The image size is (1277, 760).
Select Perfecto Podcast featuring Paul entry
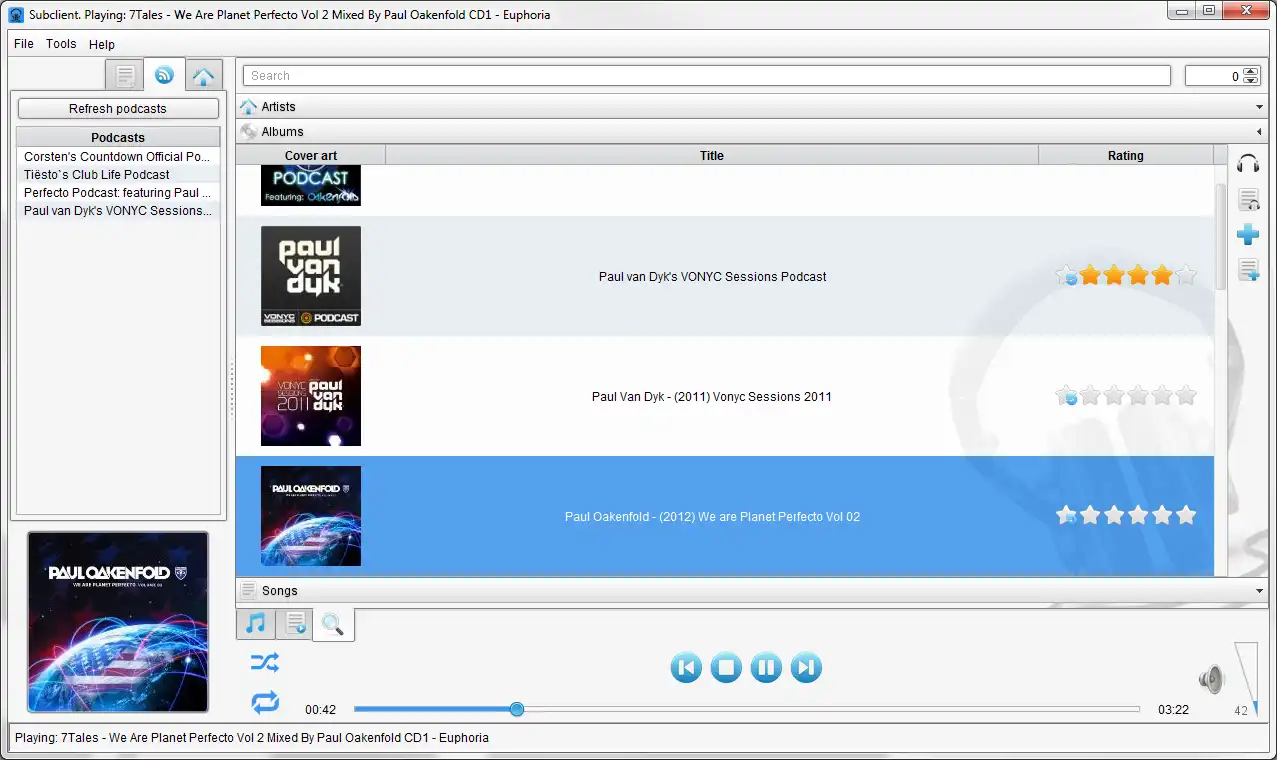[x=118, y=193]
